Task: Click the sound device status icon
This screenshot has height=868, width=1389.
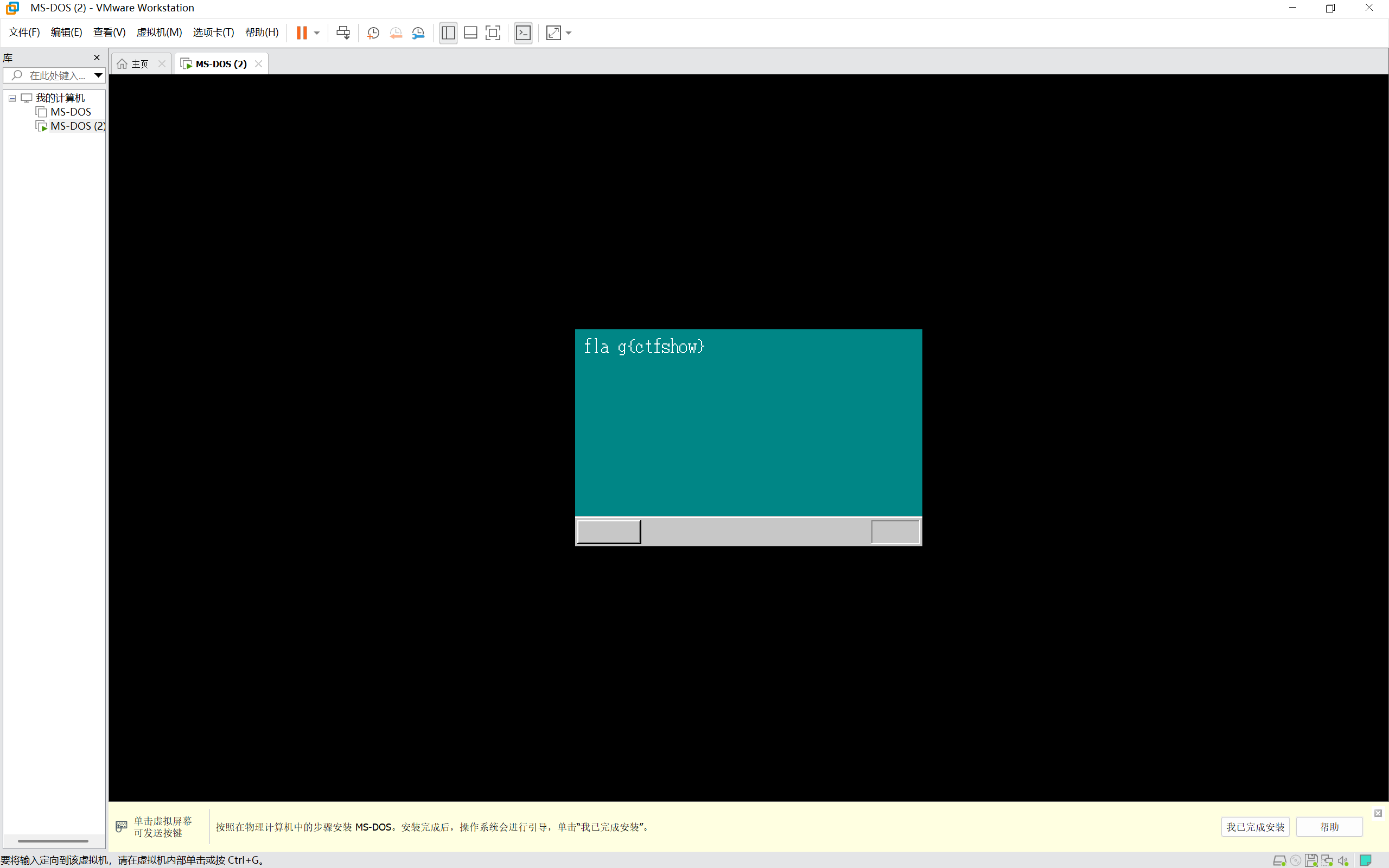Action: tap(1342, 860)
